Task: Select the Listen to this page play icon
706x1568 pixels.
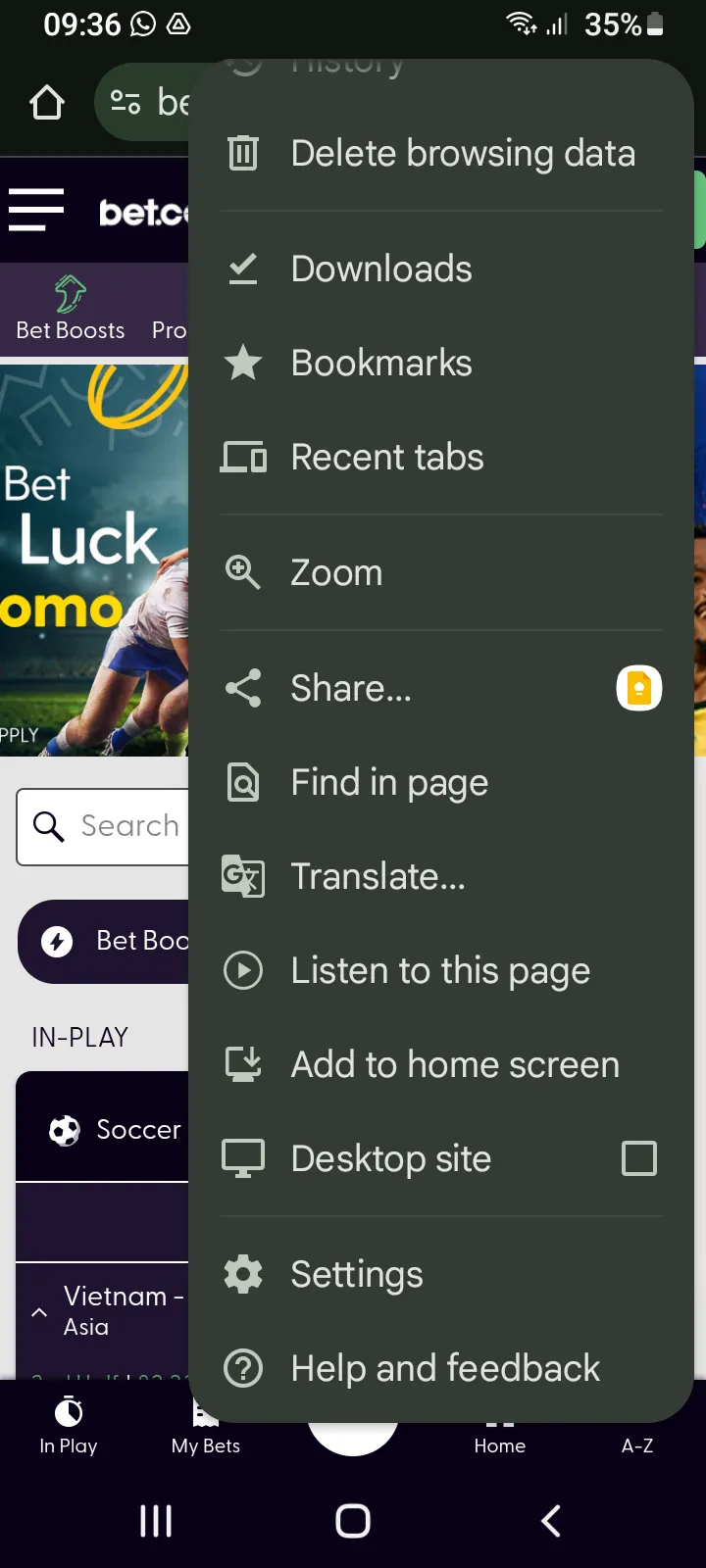Action: [243, 970]
